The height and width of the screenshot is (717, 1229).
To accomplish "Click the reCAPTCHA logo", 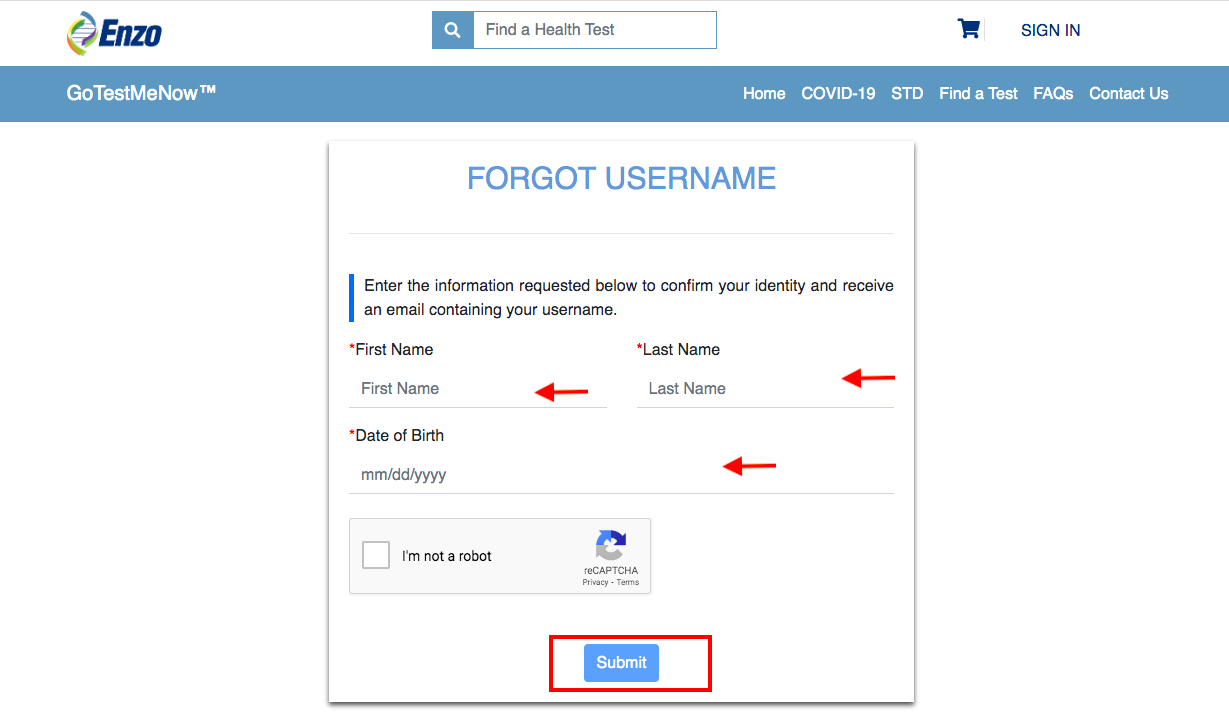I will [611, 546].
